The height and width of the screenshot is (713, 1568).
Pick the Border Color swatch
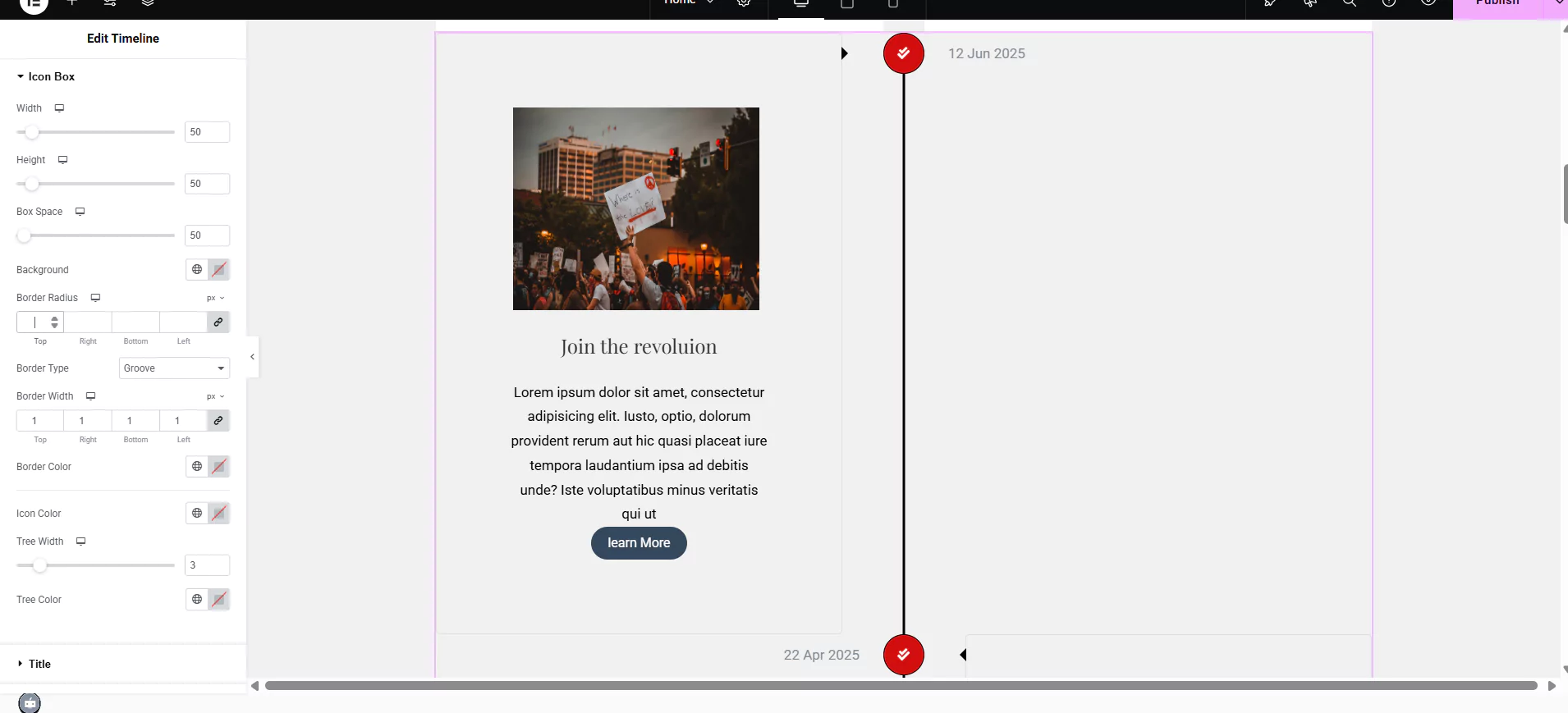click(x=219, y=466)
